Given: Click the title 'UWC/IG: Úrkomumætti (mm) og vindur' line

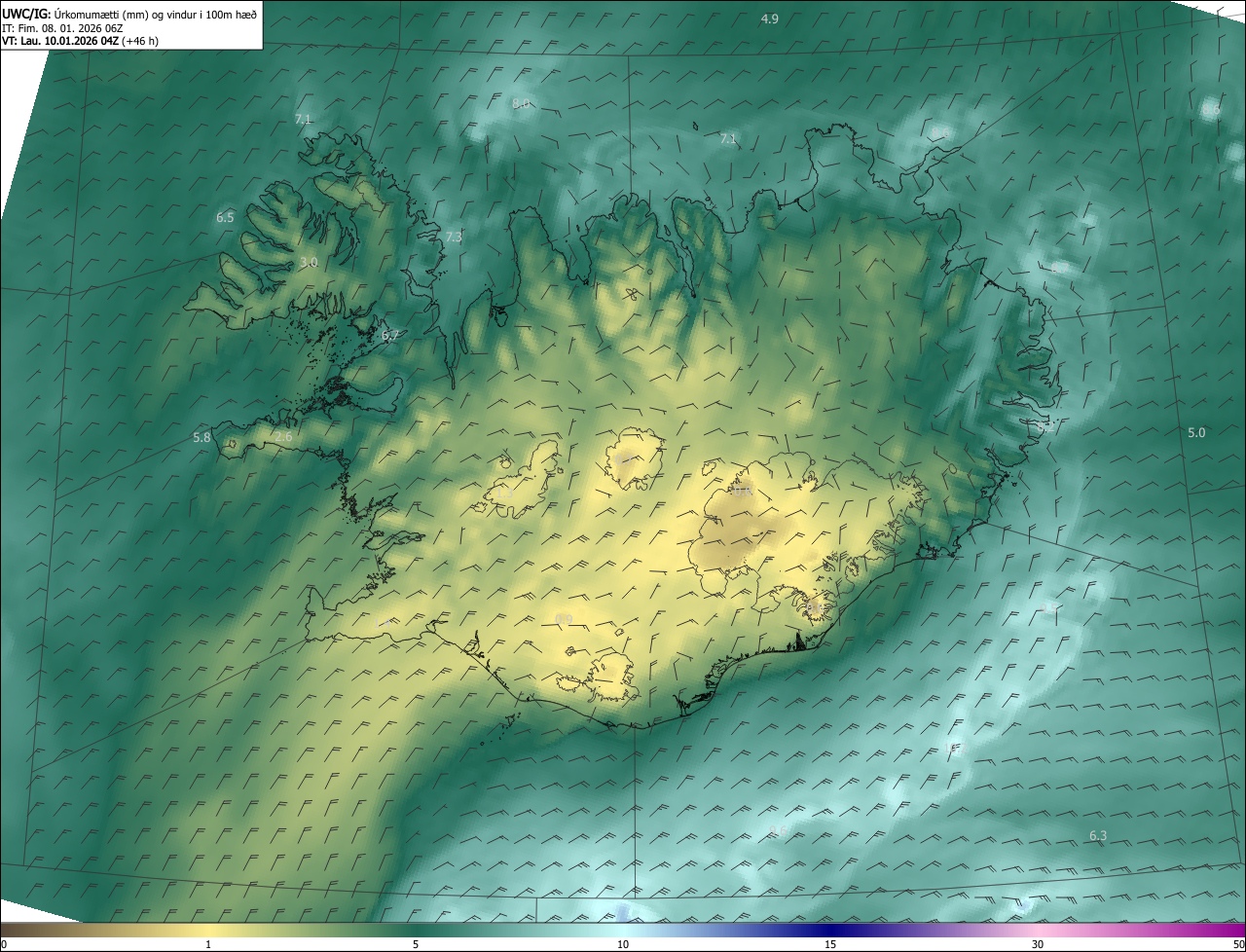Looking at the screenshot, I should [129, 14].
